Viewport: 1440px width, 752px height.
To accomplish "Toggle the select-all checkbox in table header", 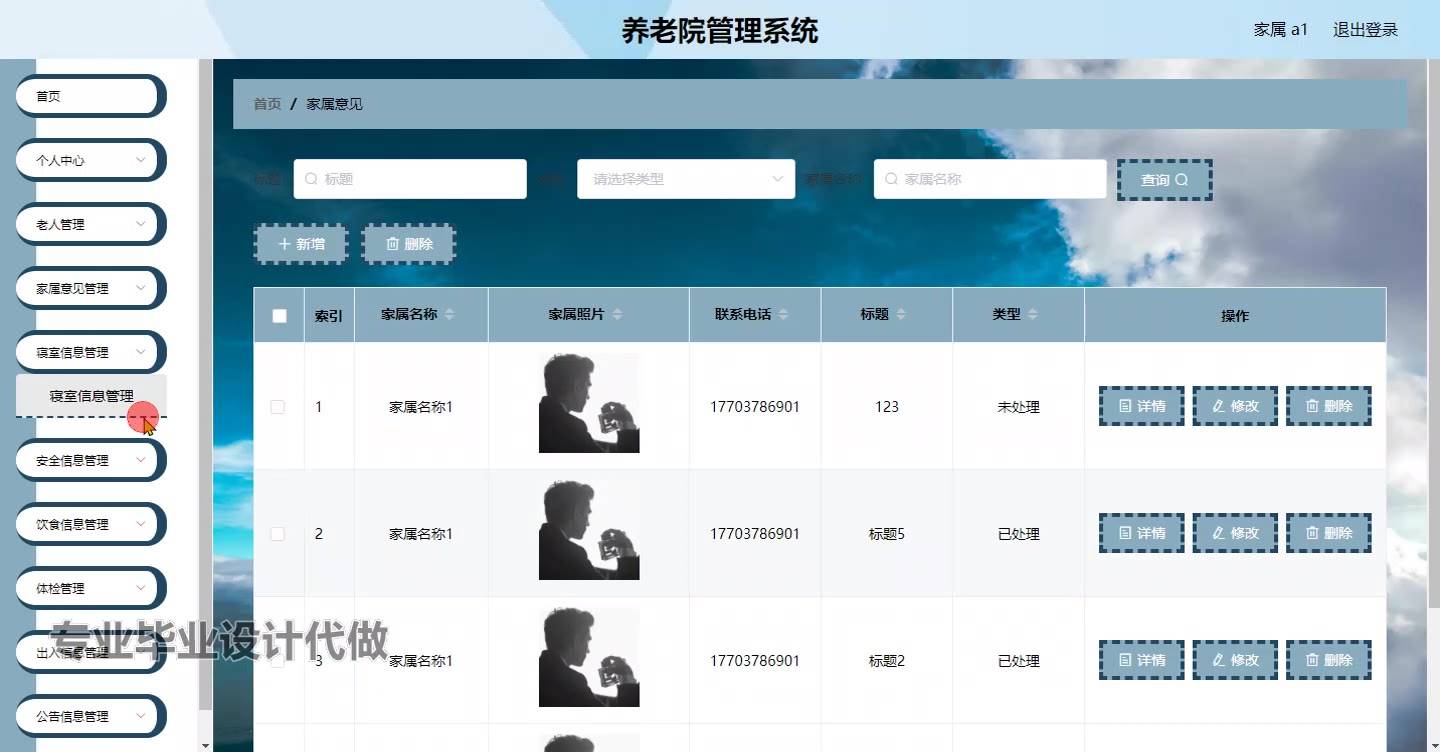I will click(x=279, y=316).
